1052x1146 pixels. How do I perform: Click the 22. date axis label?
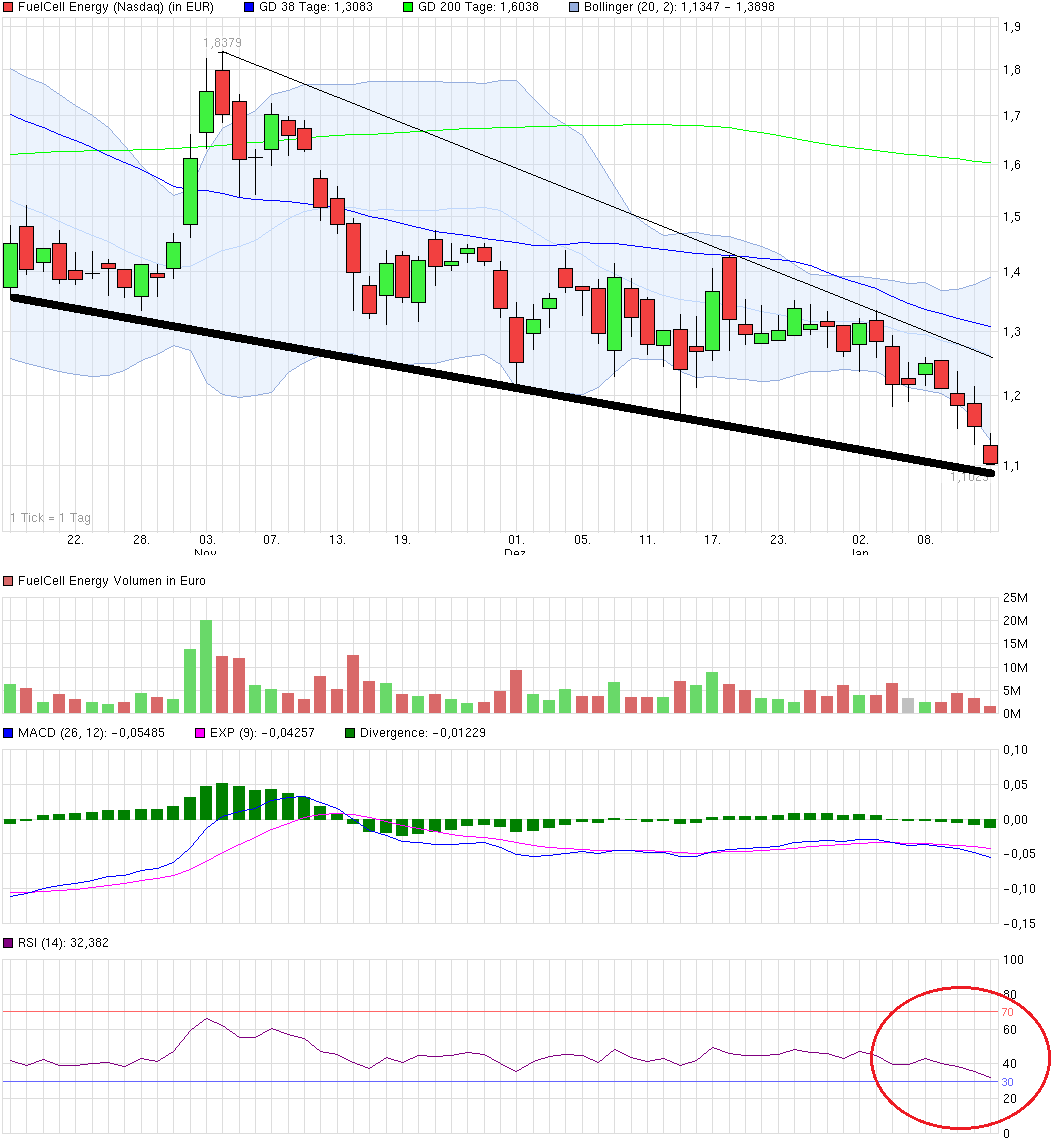pos(75,540)
